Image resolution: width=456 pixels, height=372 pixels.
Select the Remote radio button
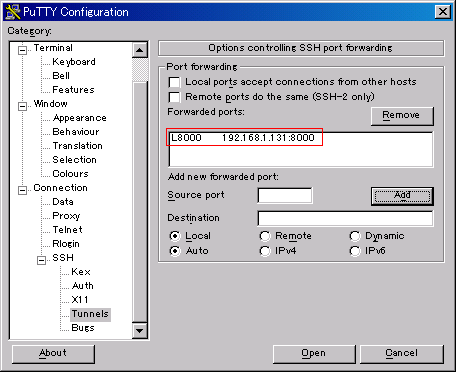(x=265, y=236)
